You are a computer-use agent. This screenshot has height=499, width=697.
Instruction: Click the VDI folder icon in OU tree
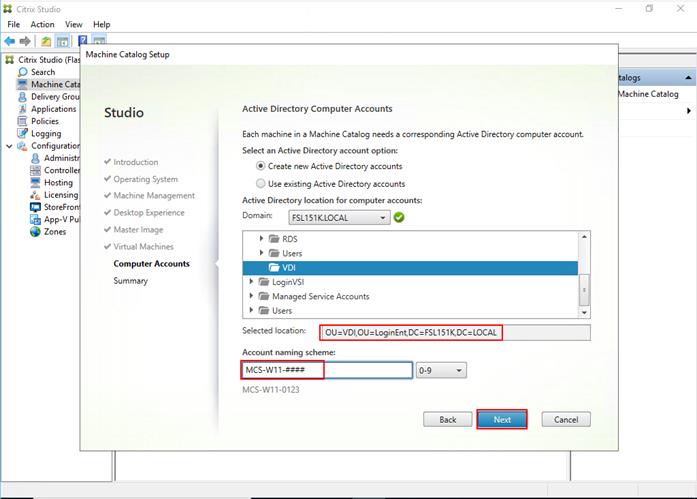pos(274,267)
